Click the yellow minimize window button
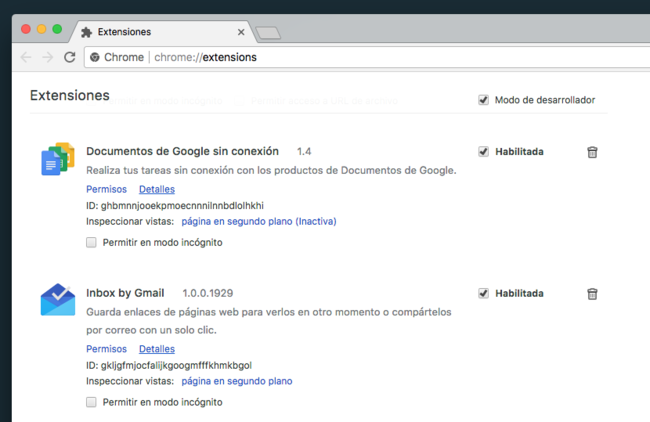 tap(41, 29)
